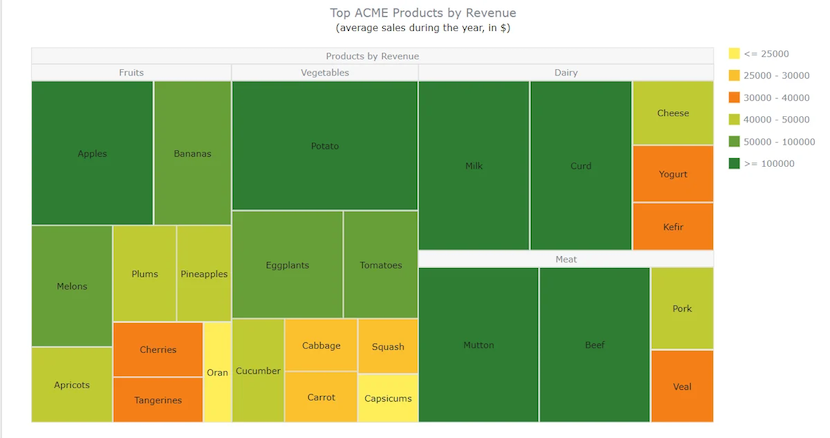Click the 40000 - 50000 legend color swatch
This screenshot has height=438, width=830.
point(734,120)
